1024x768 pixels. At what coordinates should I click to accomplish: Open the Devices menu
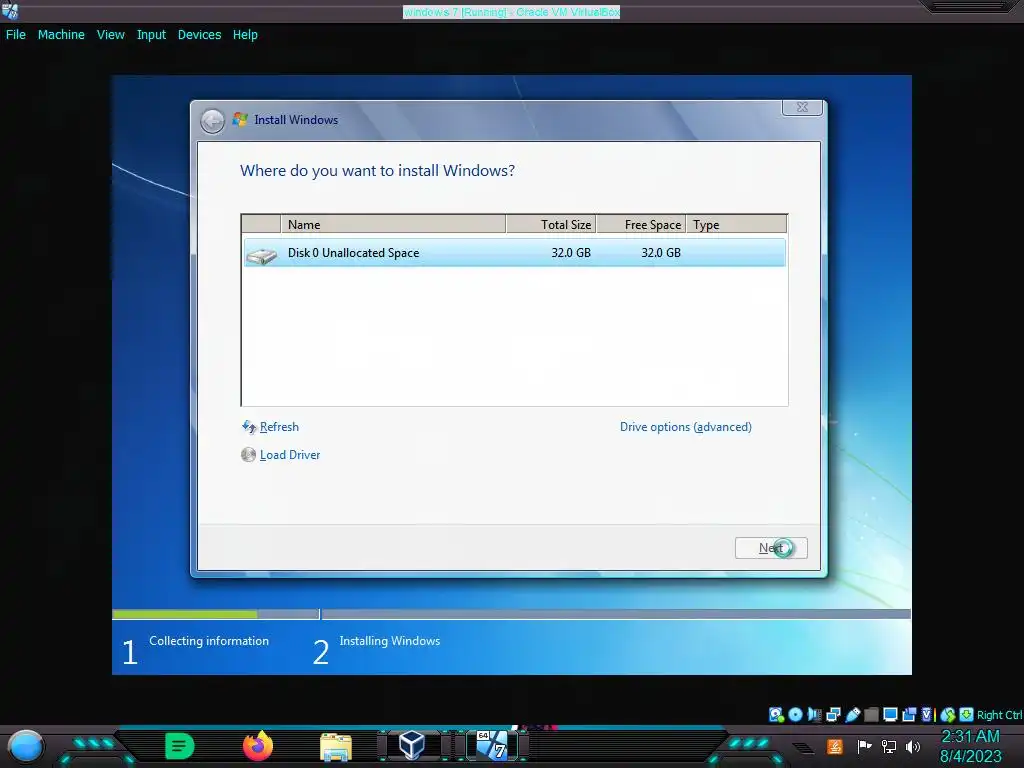(199, 35)
